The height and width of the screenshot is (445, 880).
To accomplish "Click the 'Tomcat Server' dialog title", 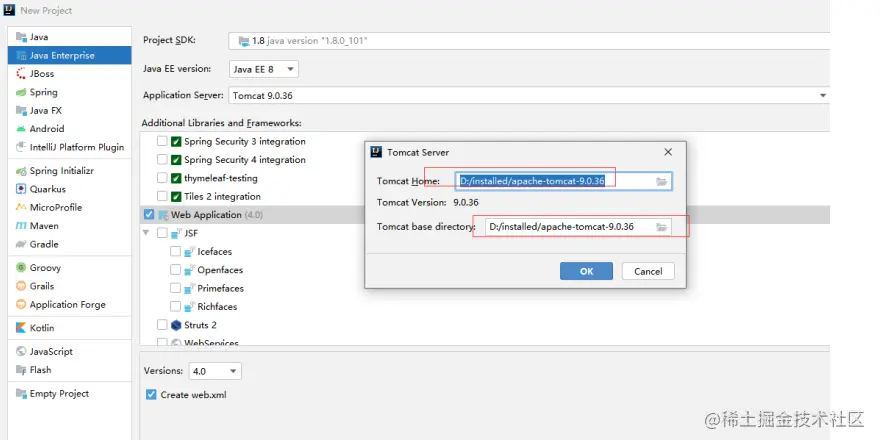I will [418, 153].
